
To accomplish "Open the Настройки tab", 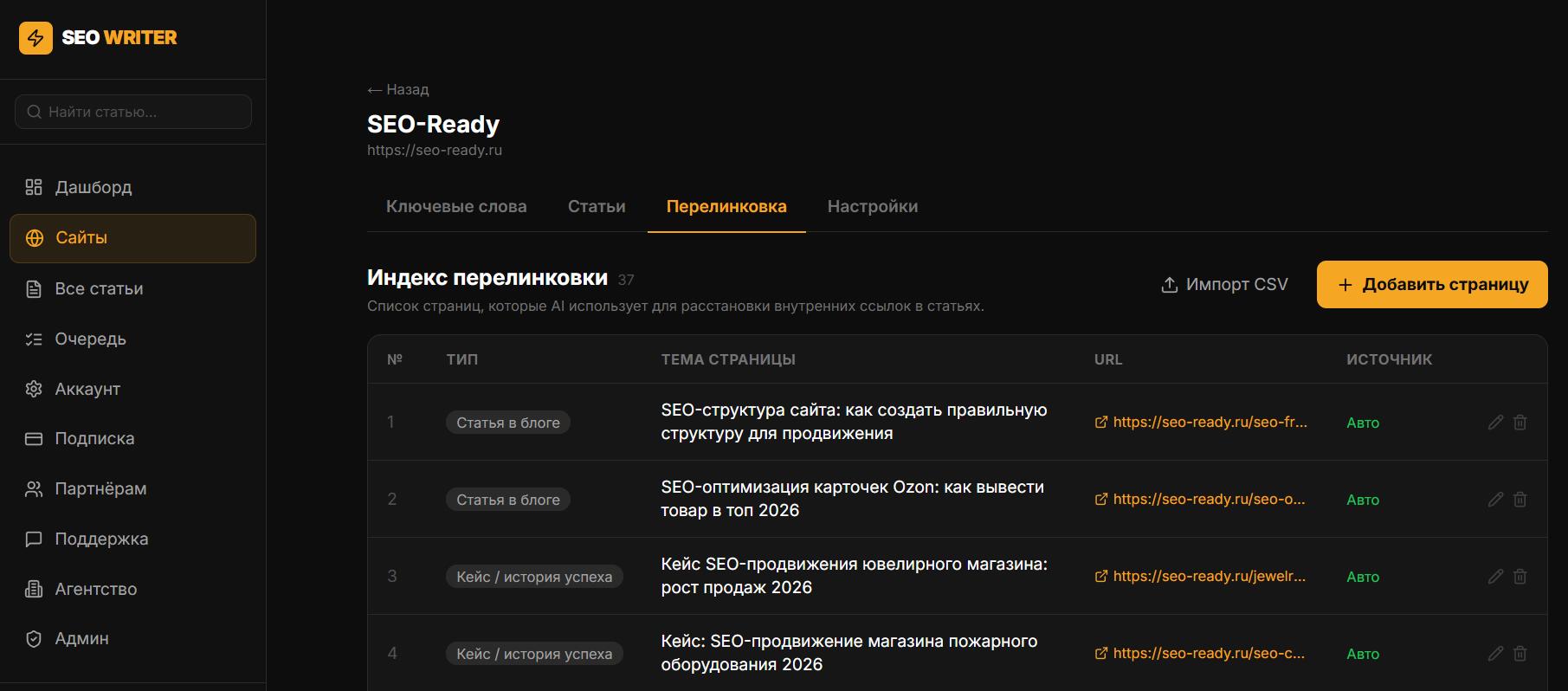I will tap(873, 207).
